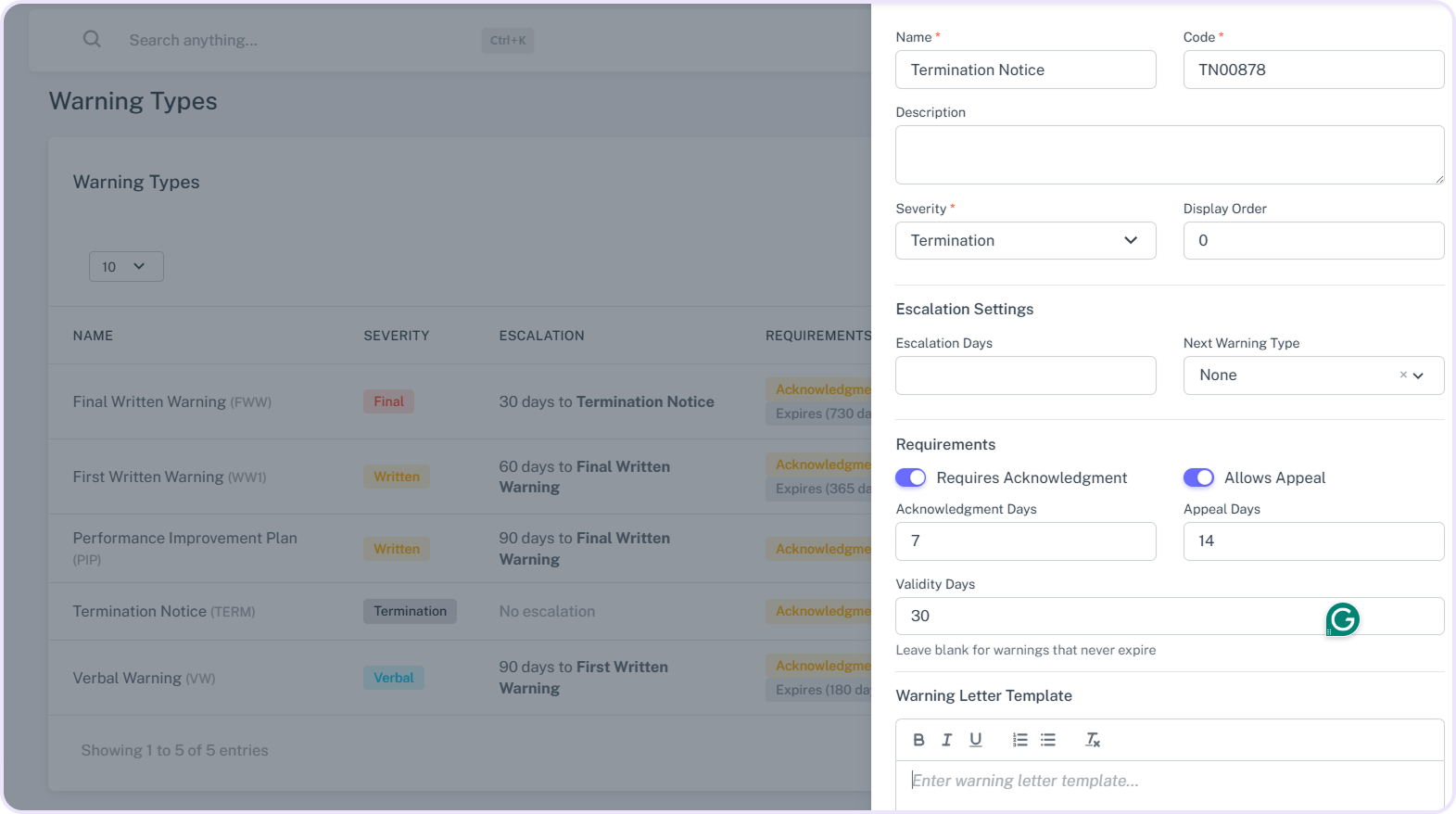Click the Code field containing TN00878
1456x814 pixels.
[x=1312, y=70]
